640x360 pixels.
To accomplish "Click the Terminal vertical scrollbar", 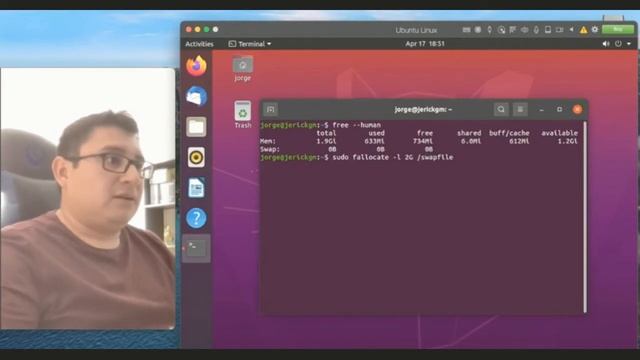I will coord(585,217).
